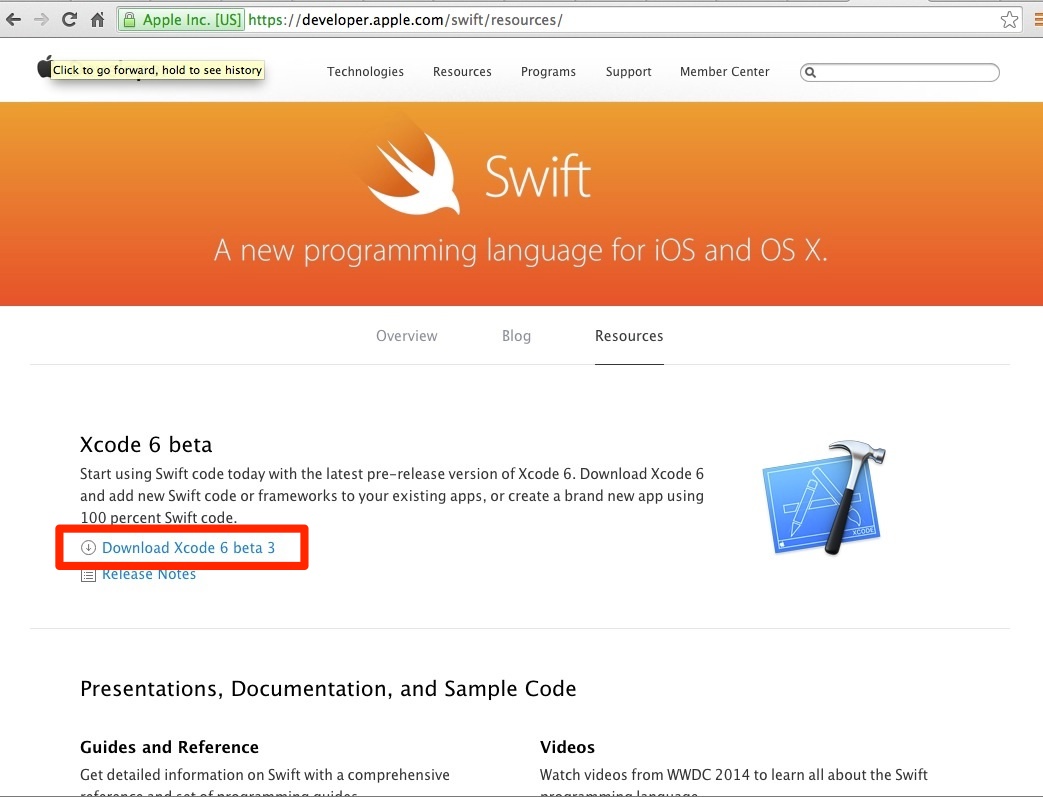Open the Technologies nav menu
This screenshot has height=797, width=1043.
[x=365, y=71]
